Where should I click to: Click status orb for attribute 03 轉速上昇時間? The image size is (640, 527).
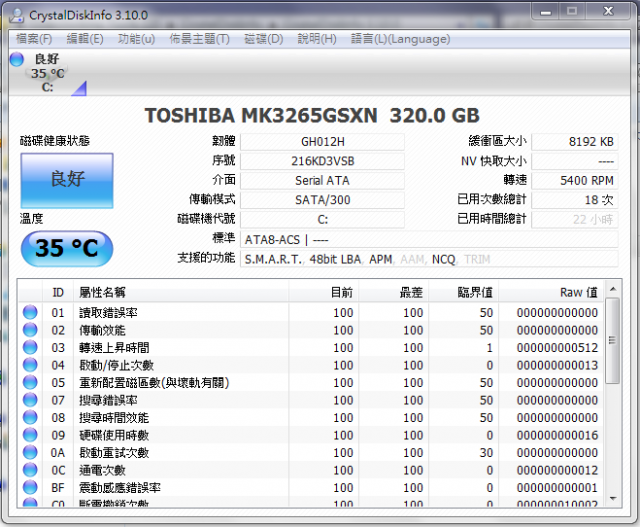coord(30,347)
